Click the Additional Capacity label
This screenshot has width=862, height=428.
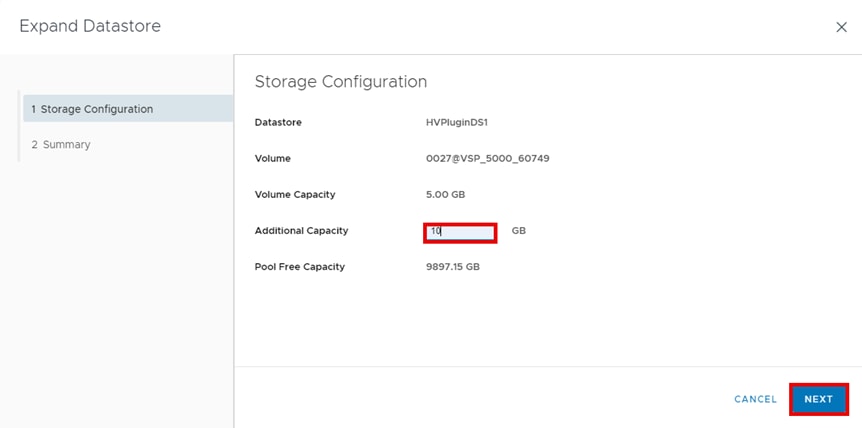[301, 231]
